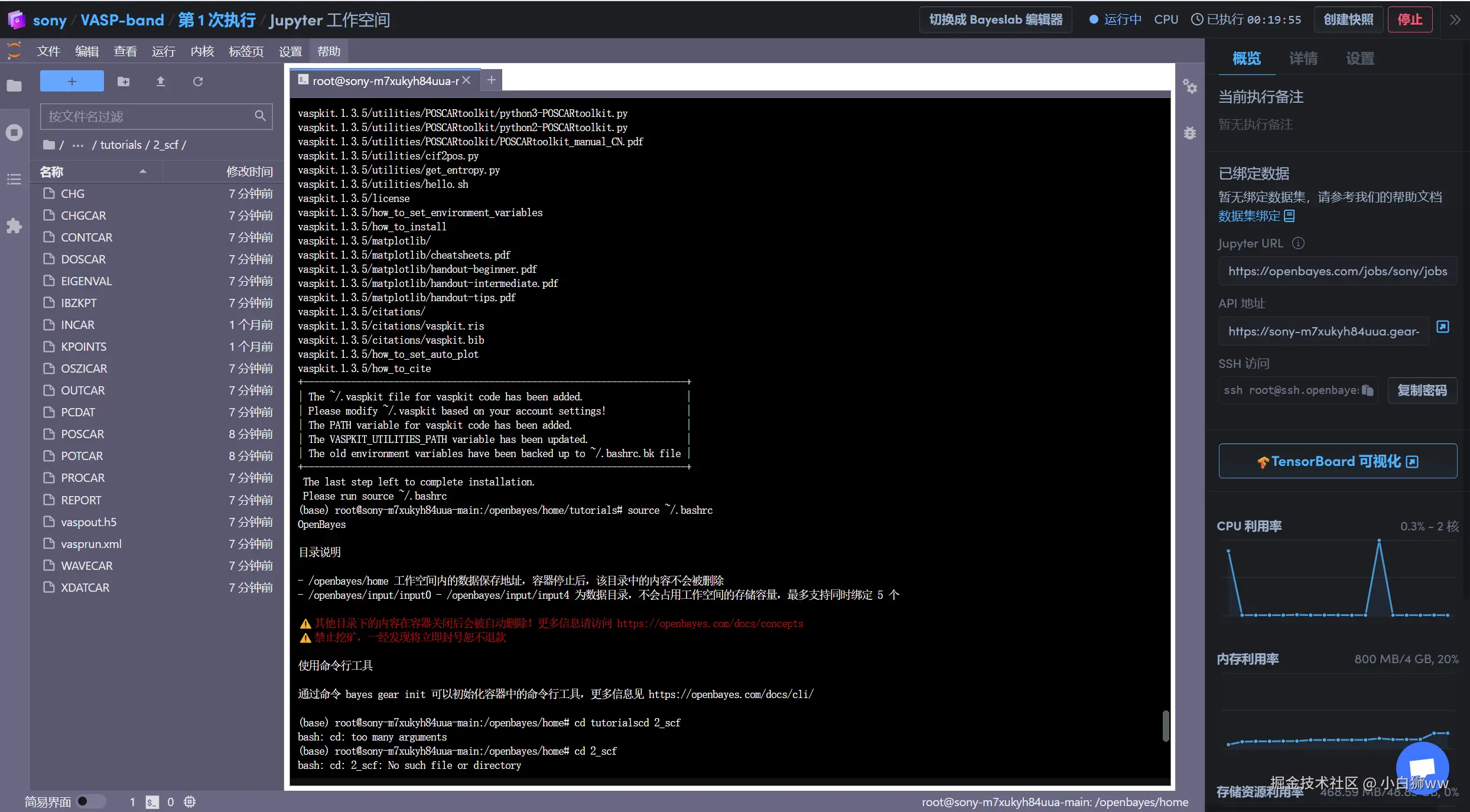
Task: Open the extension manager puzzle icon
Action: click(x=14, y=226)
